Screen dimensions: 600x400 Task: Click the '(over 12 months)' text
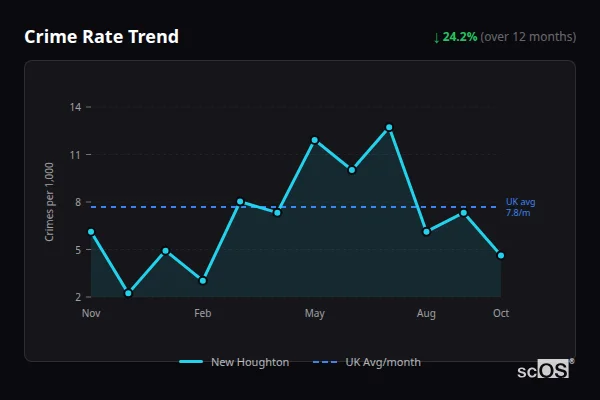528,37
